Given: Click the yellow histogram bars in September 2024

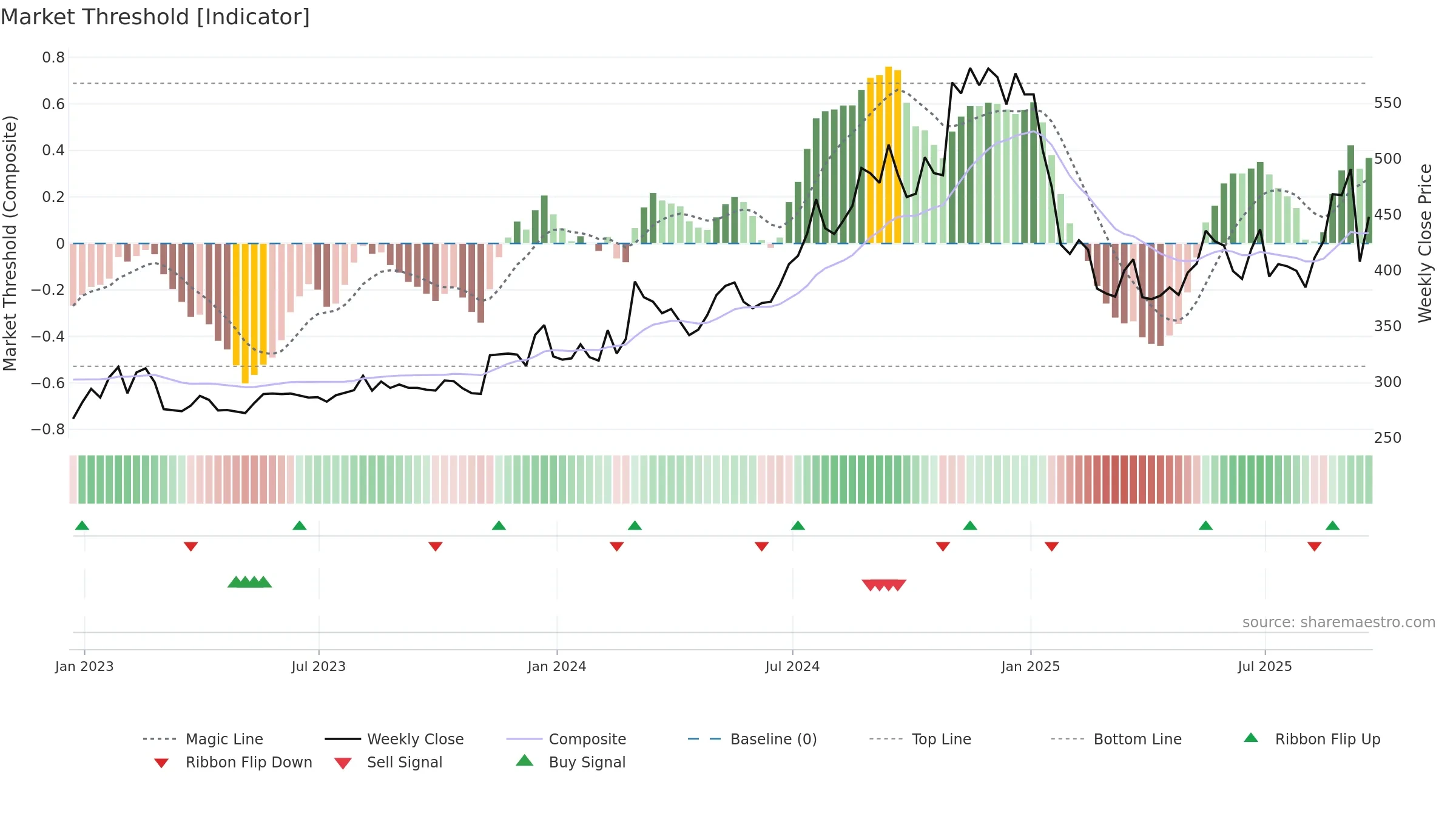Looking at the screenshot, I should click(x=884, y=155).
